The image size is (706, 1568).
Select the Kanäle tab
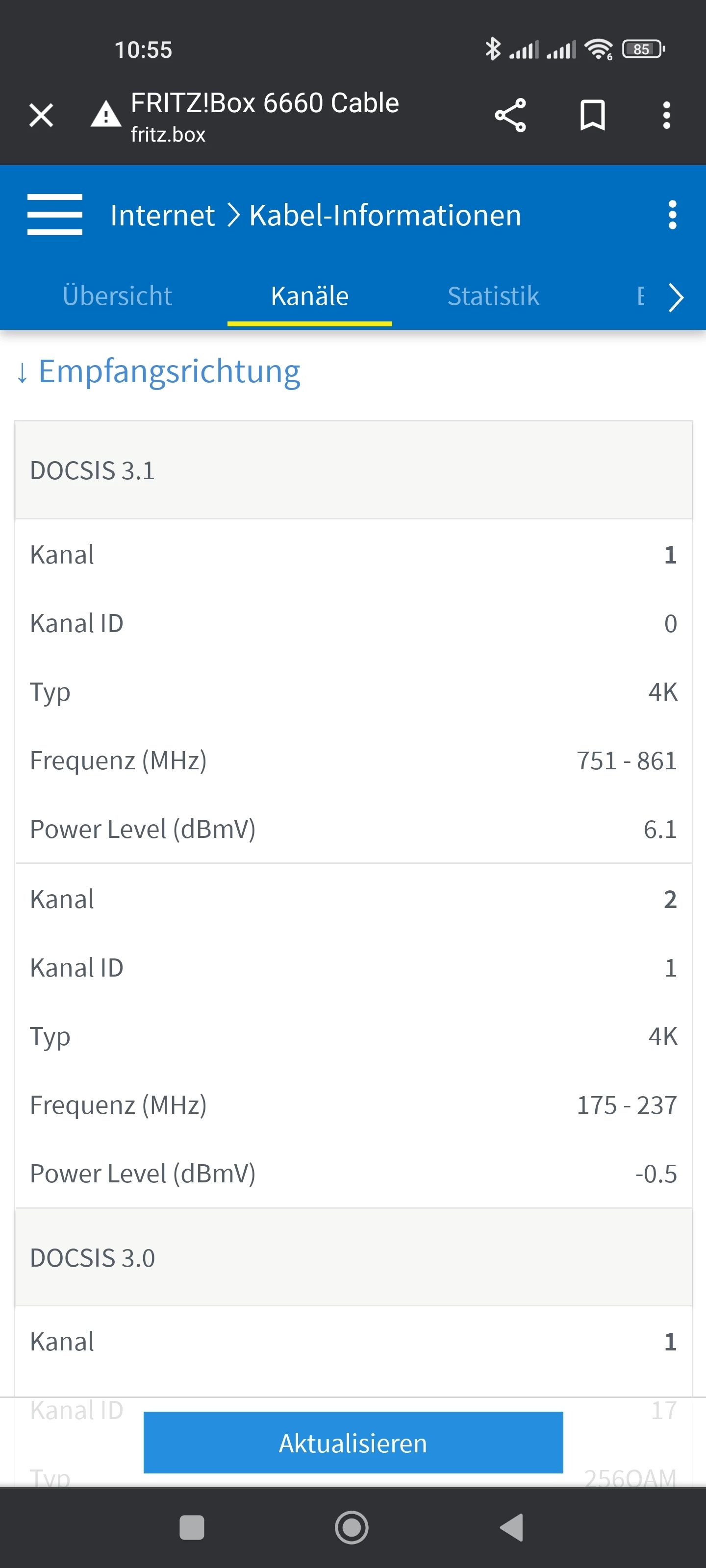[x=309, y=296]
